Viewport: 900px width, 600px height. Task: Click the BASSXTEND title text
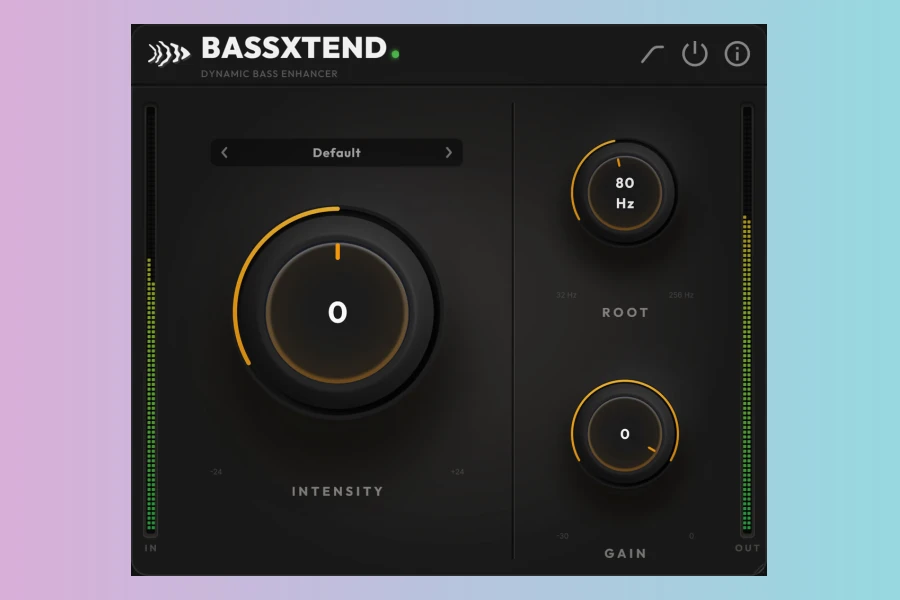click(x=294, y=48)
